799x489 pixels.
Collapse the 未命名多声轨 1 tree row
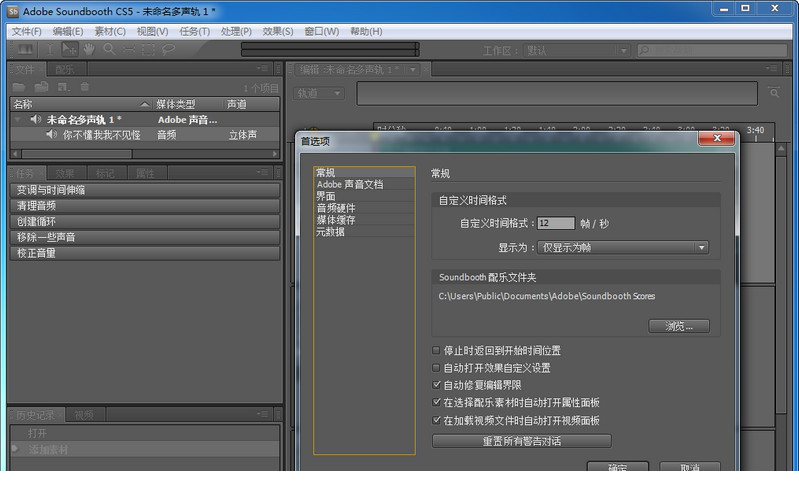tap(18, 120)
